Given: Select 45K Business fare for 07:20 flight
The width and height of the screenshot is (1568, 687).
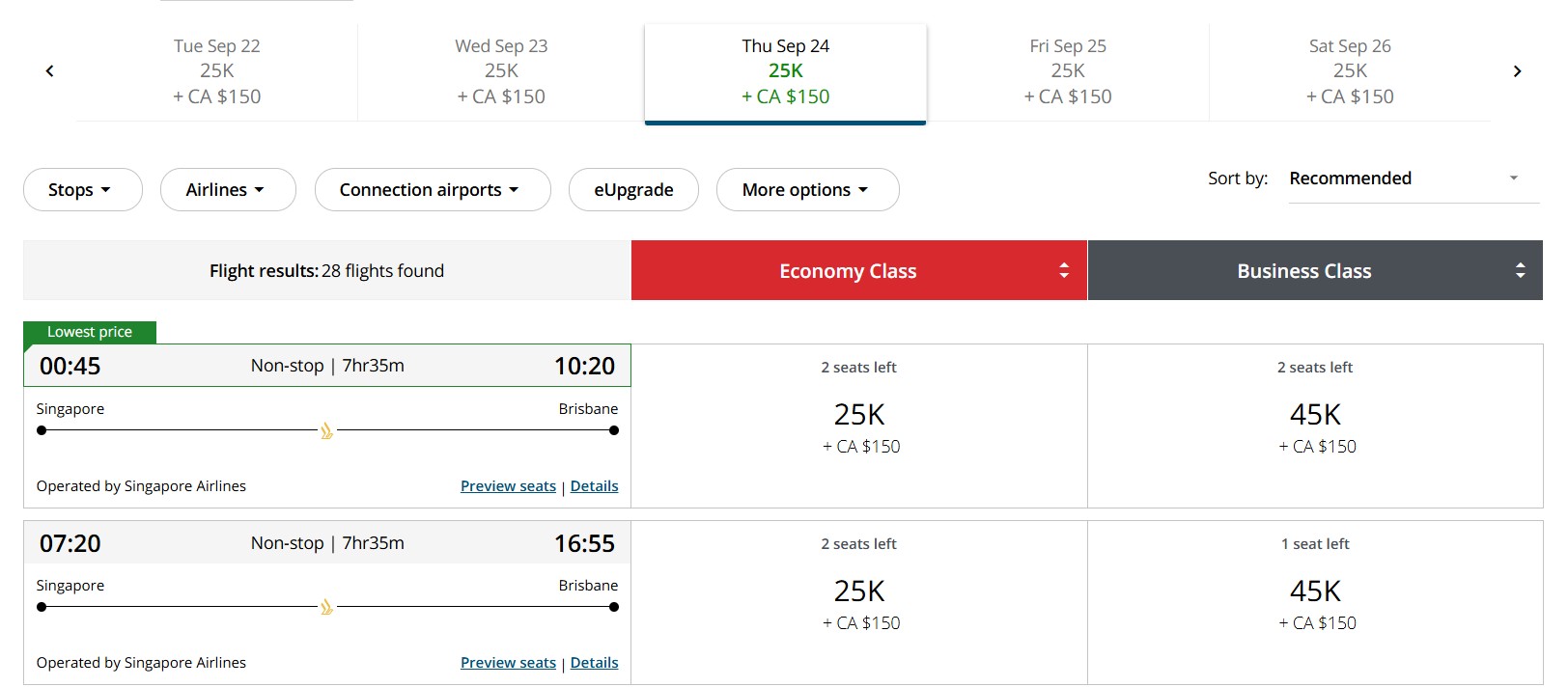Looking at the screenshot, I should (1315, 602).
